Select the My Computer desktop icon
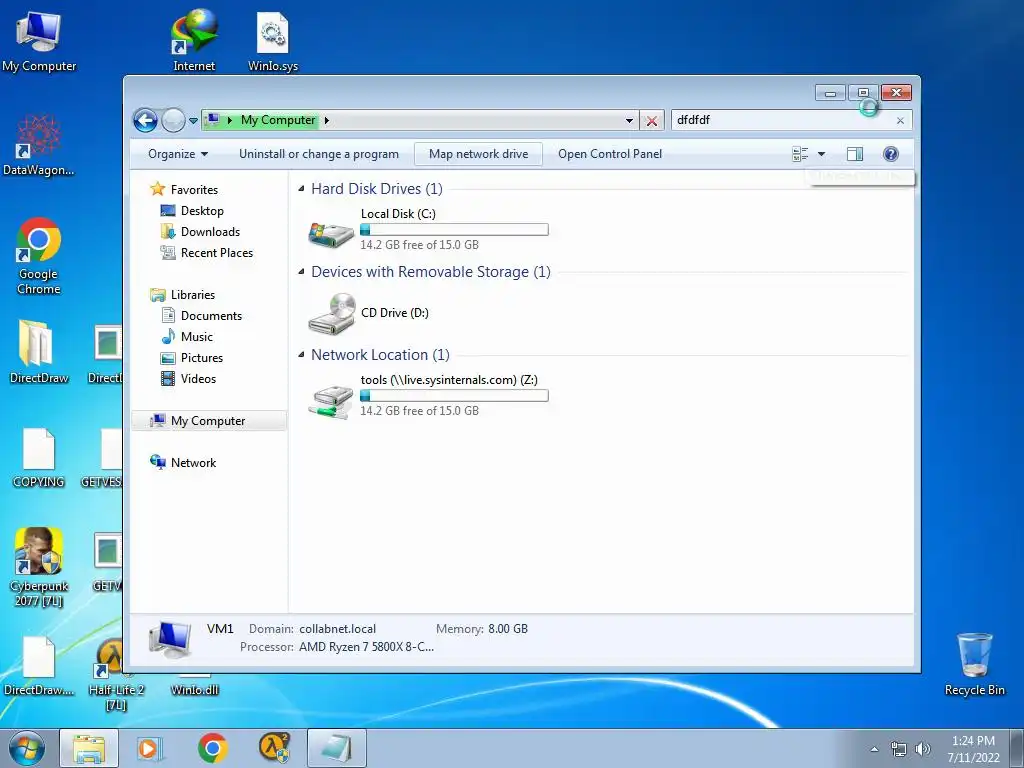 pyautogui.click(x=39, y=41)
